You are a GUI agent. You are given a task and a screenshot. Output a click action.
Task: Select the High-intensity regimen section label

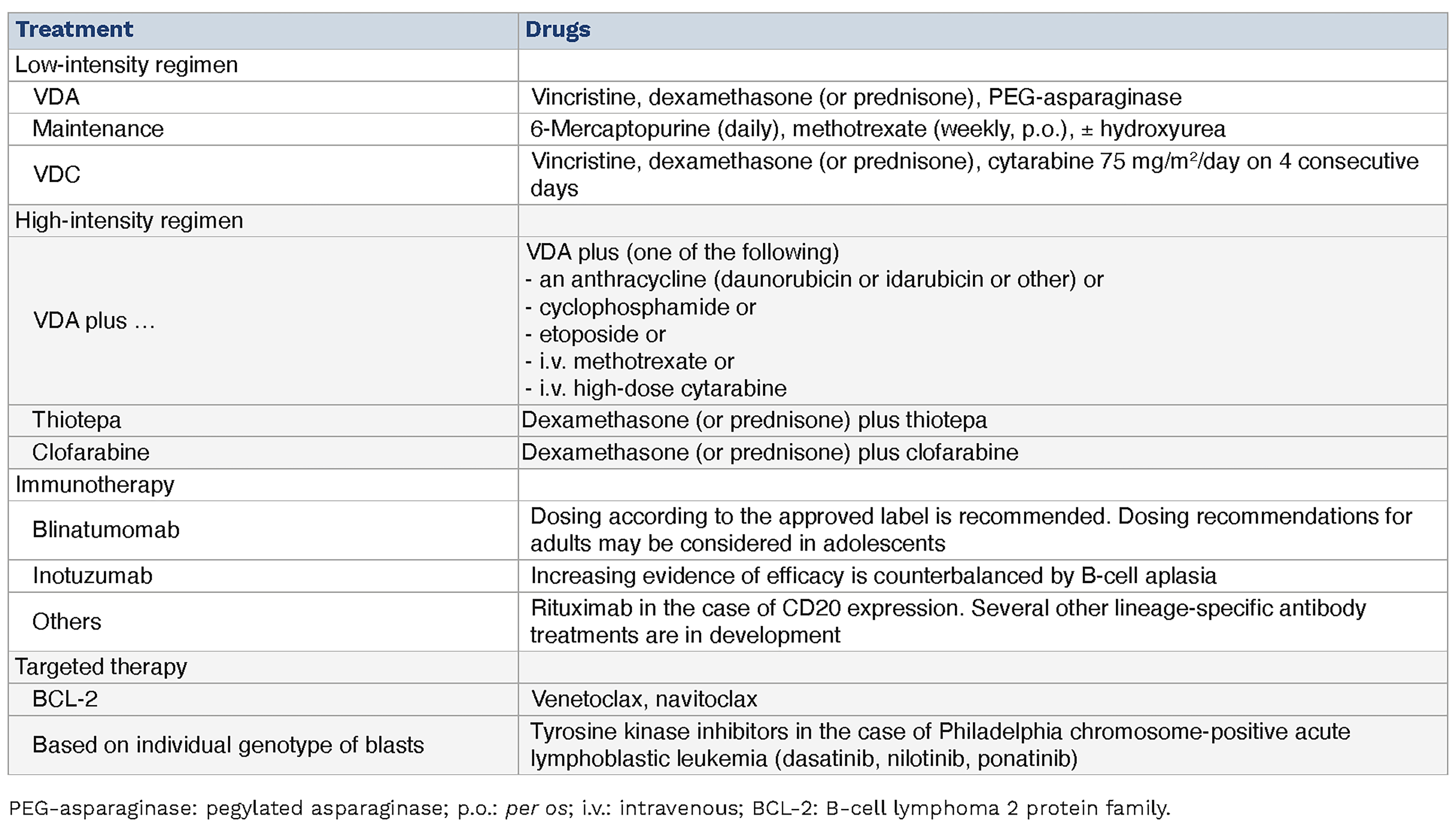click(x=129, y=220)
